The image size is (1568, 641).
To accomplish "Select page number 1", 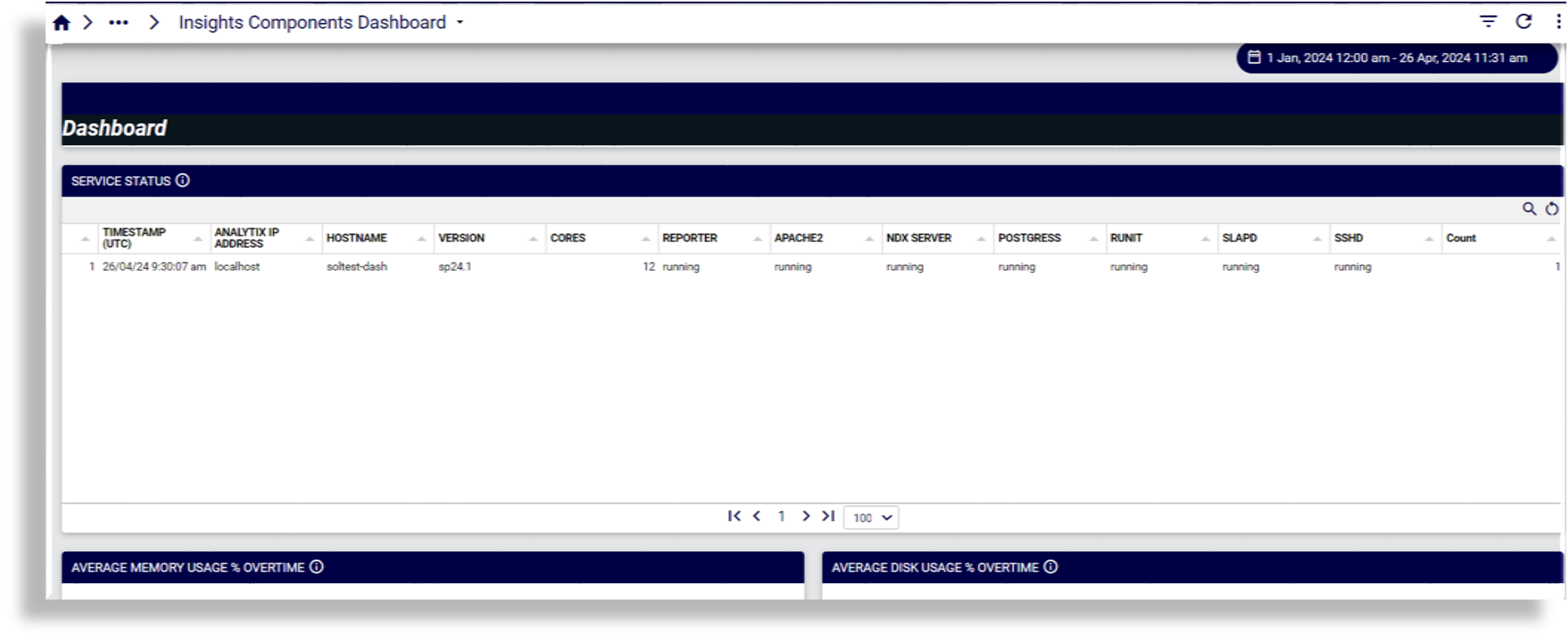I will pos(781,516).
